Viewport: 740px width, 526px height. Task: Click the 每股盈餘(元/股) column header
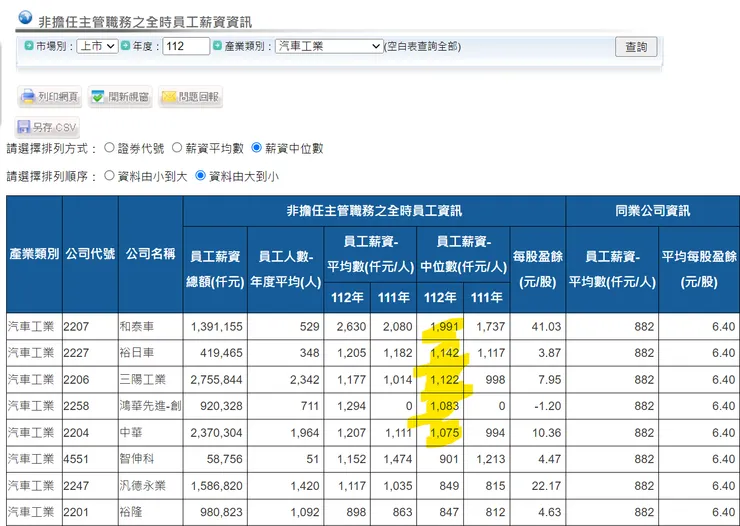(x=538, y=269)
